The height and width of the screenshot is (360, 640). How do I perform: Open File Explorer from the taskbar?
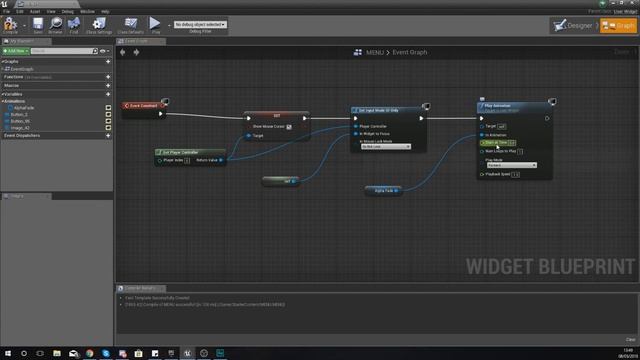click(x=57, y=353)
